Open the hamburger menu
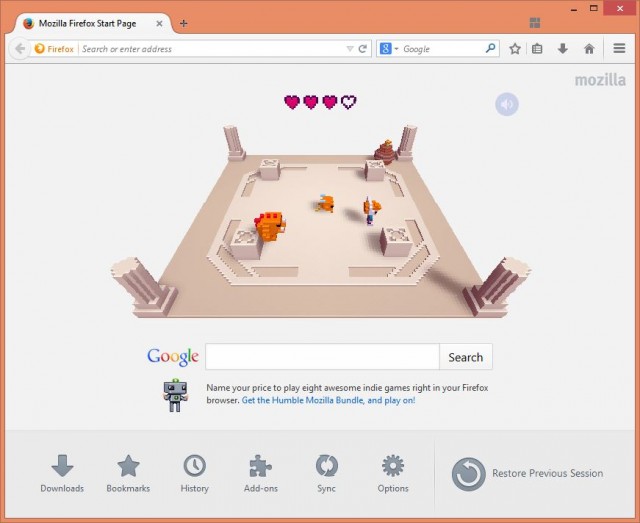This screenshot has width=640, height=523. click(619, 48)
